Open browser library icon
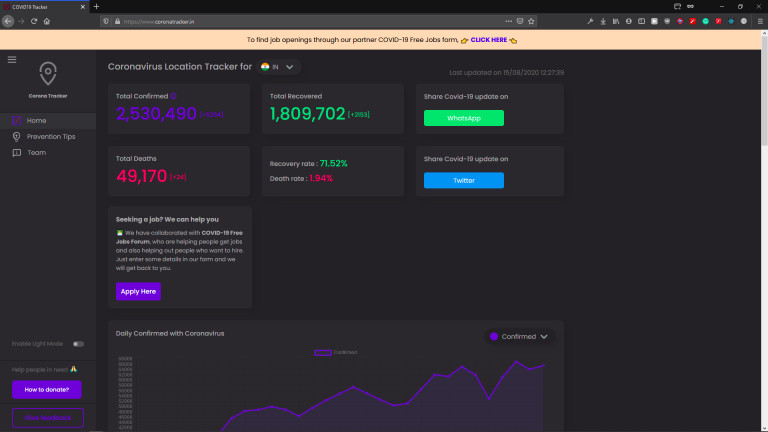Viewport: 768px width, 432px height. coord(616,22)
